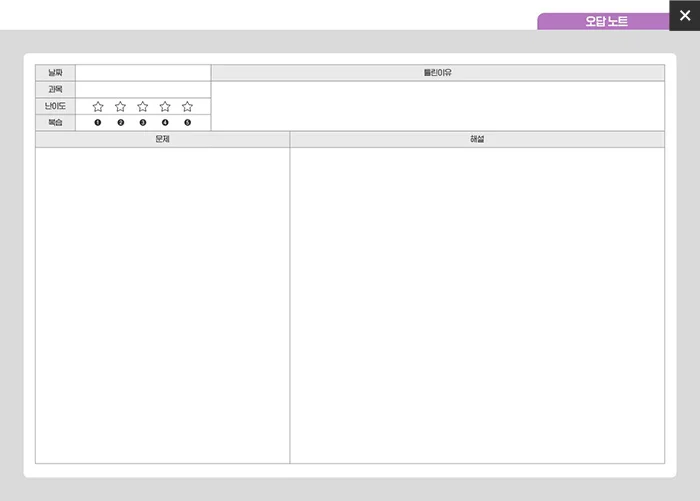Click into the 날짜 date field
Viewport: 700px width, 501px height.
click(143, 73)
